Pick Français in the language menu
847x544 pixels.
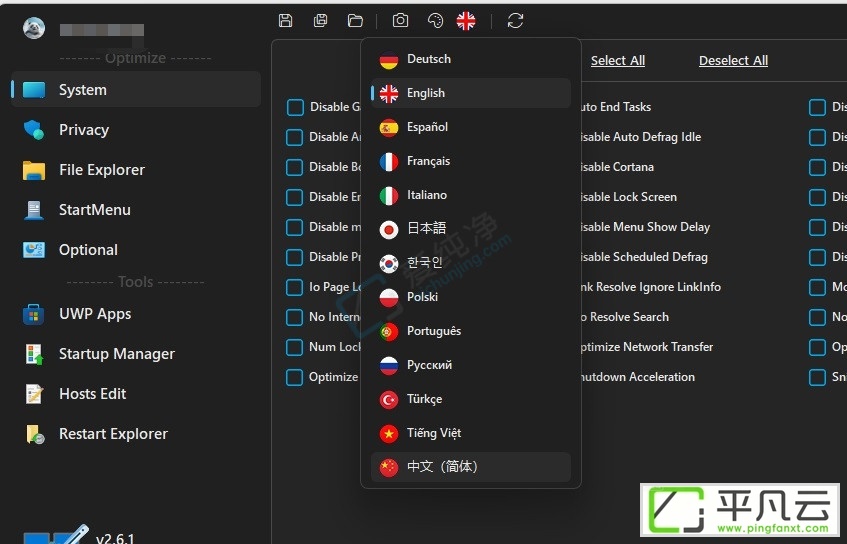470,161
